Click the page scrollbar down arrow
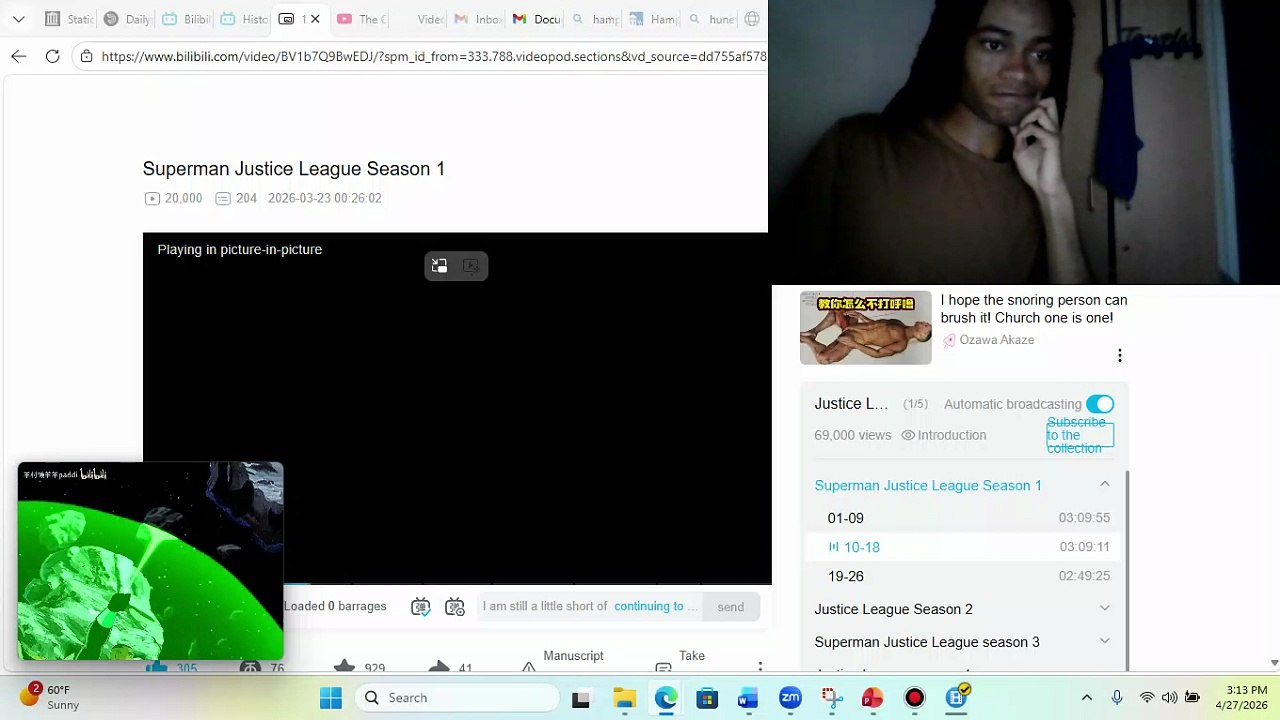The width and height of the screenshot is (1280, 720). 1274,662
